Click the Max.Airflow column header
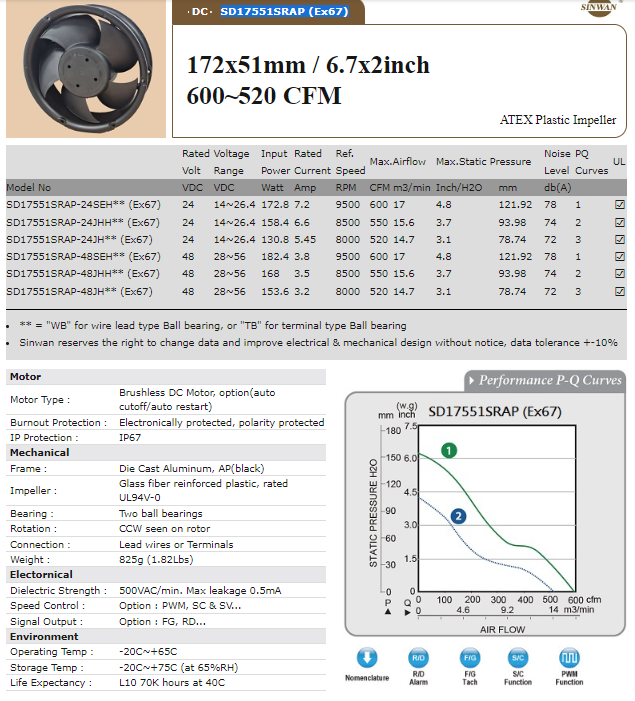Image resolution: width=635 pixels, height=701 pixels. (397, 162)
